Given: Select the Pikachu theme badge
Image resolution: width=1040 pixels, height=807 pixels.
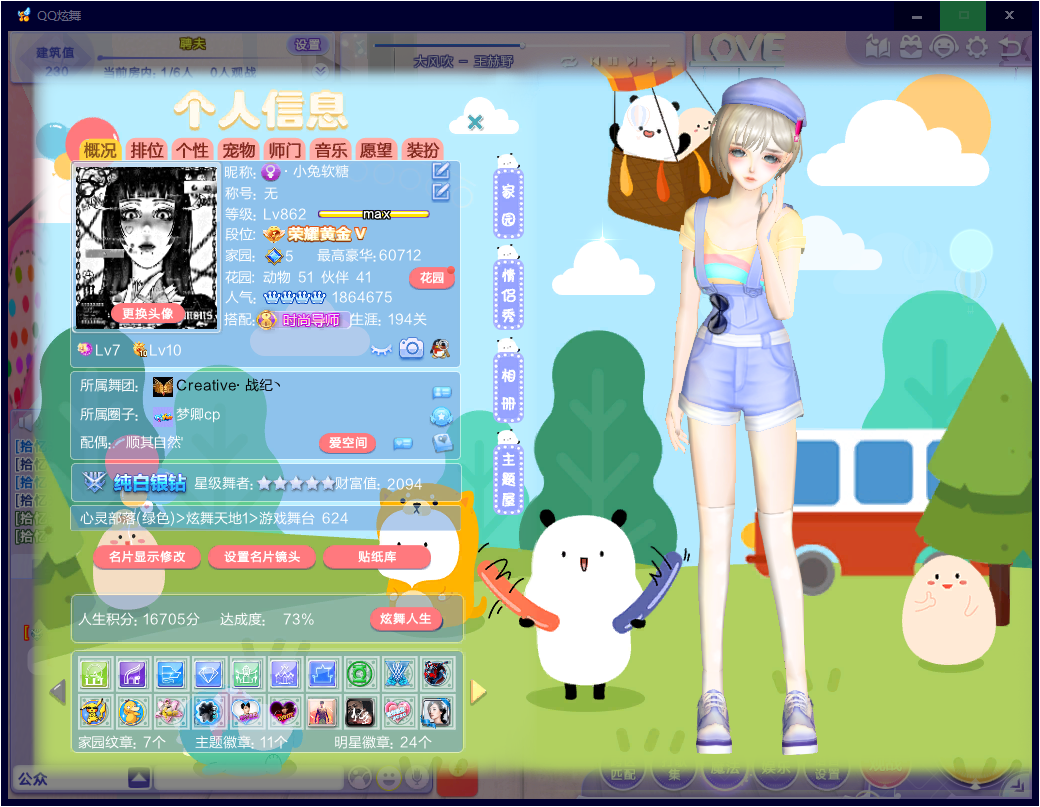Looking at the screenshot, I should pos(95,712).
